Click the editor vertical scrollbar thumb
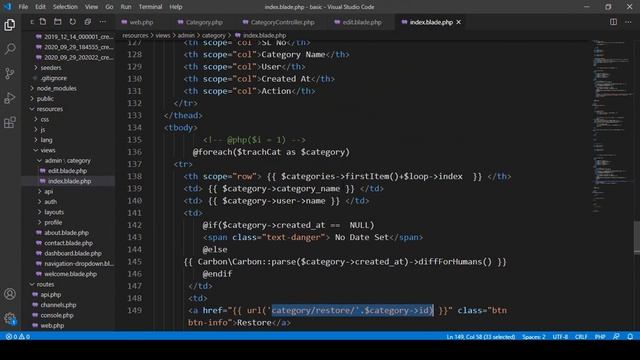640x360 pixels. coord(637,238)
